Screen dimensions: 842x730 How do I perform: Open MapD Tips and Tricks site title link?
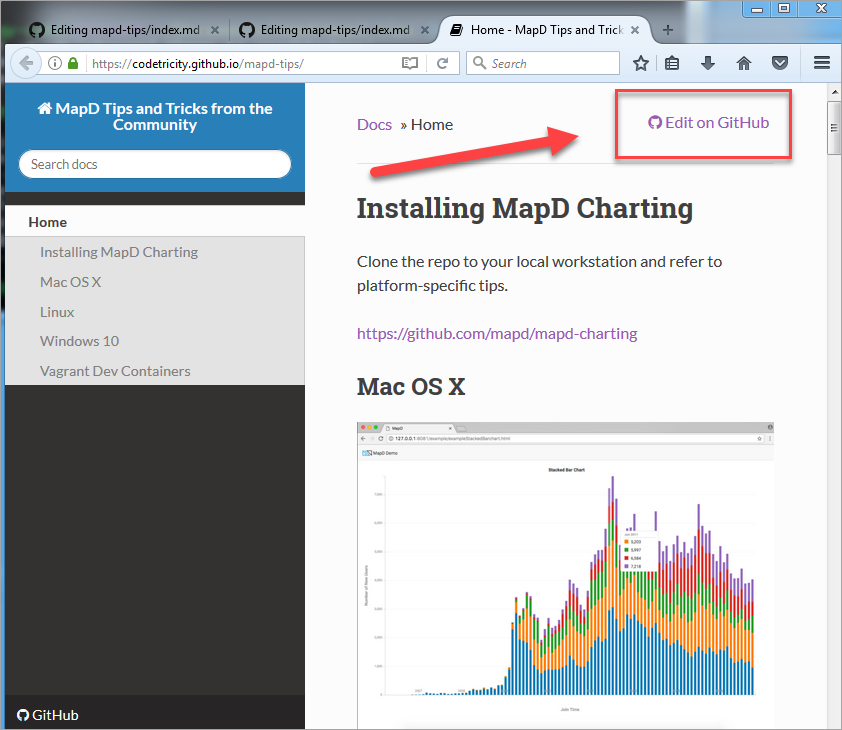point(155,117)
